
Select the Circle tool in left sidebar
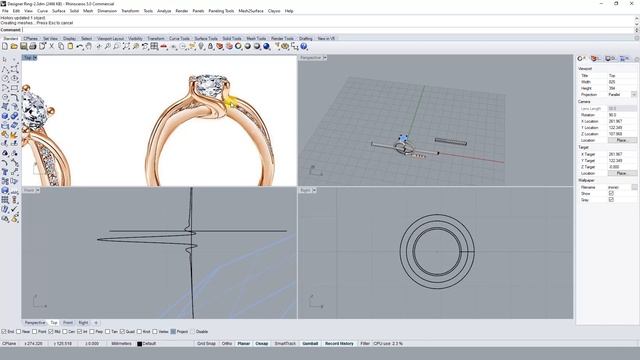[5, 78]
